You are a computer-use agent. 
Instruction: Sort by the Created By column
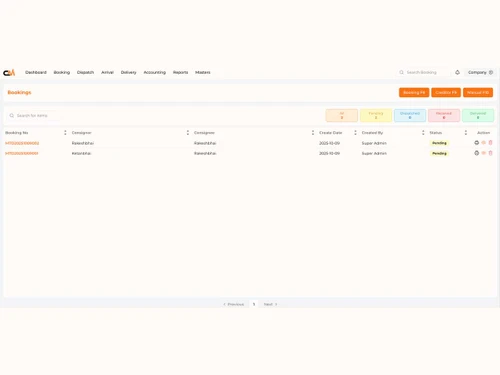423,133
